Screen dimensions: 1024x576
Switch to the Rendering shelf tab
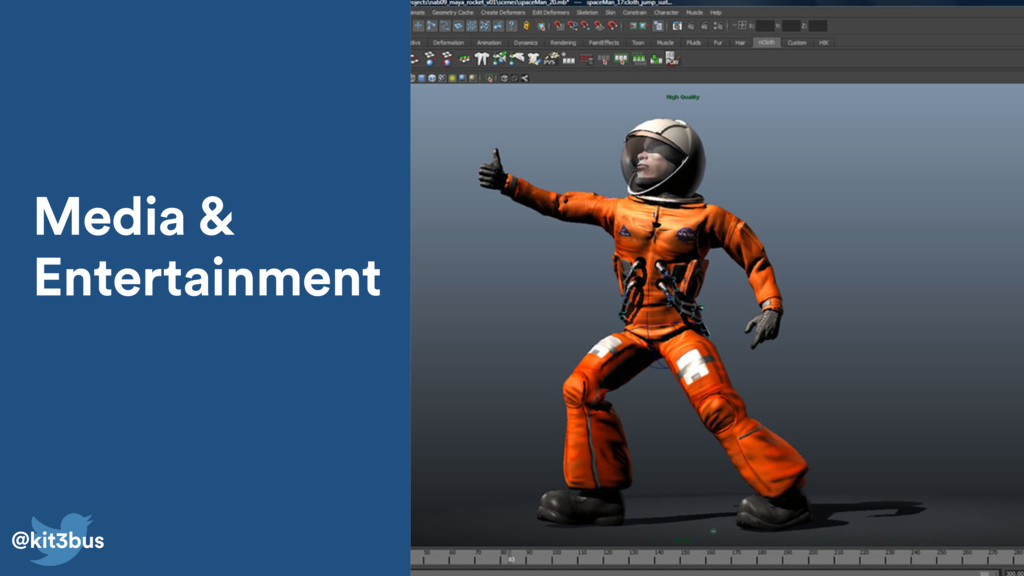point(563,43)
